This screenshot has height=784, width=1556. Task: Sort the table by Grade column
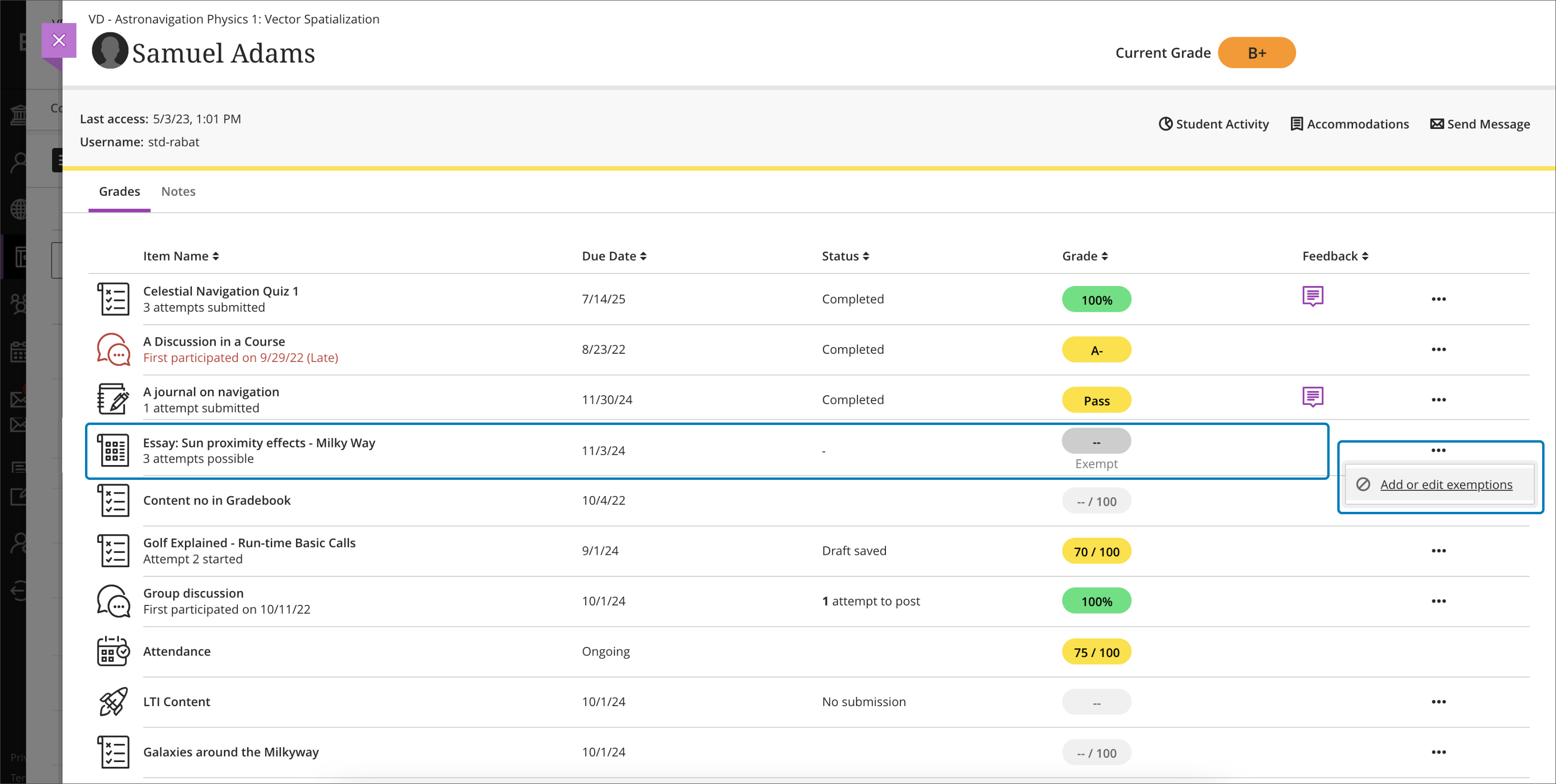pos(1084,255)
